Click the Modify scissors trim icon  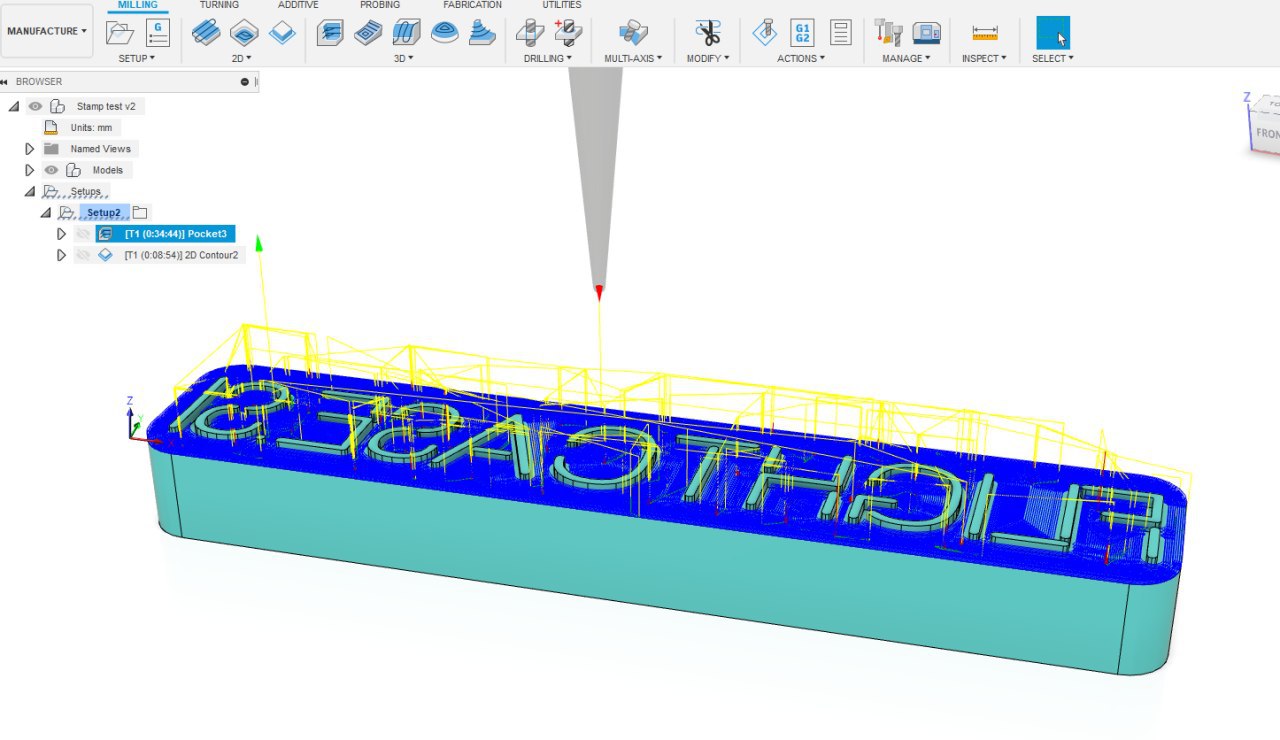(708, 33)
